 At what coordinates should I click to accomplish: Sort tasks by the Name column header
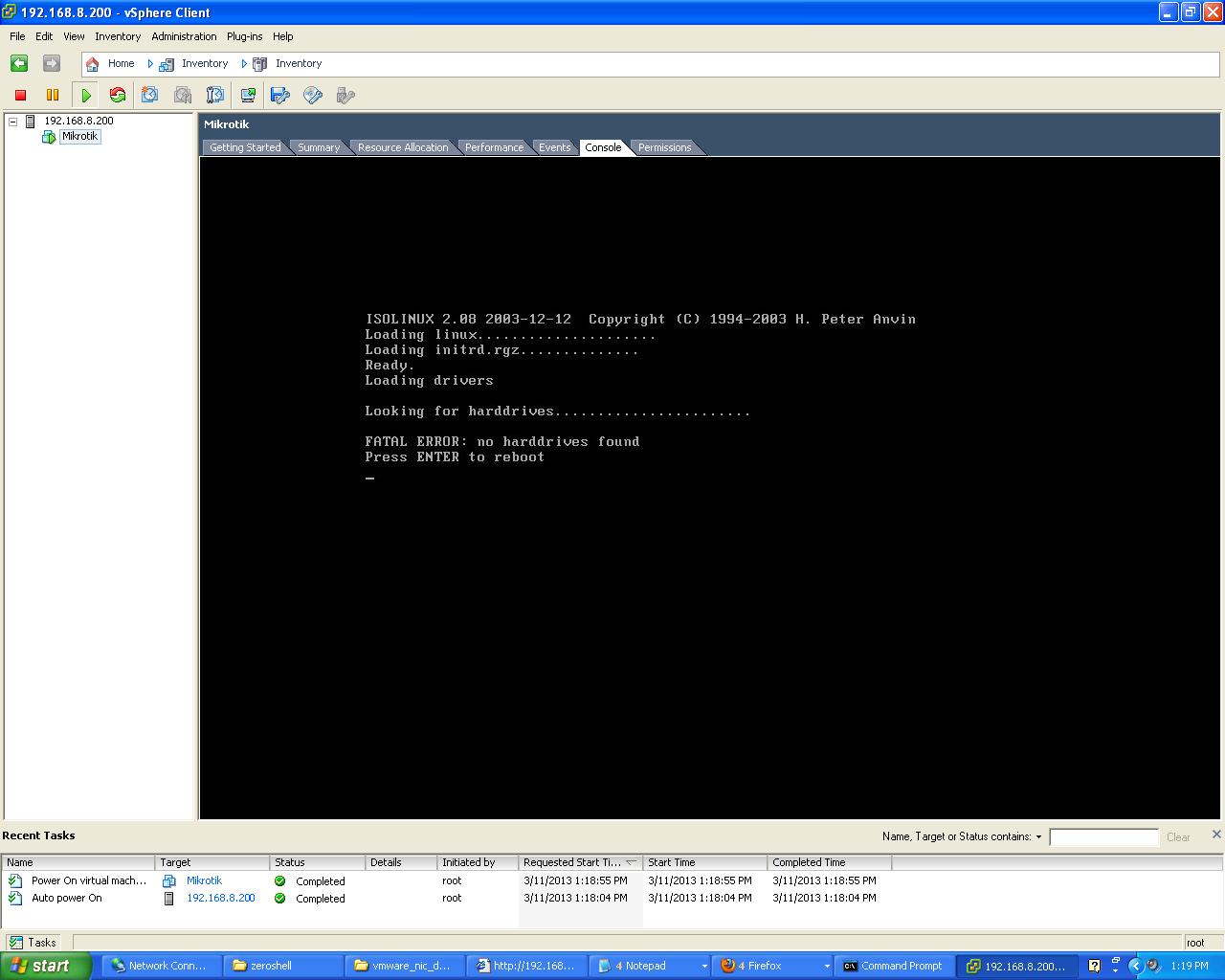tap(78, 862)
